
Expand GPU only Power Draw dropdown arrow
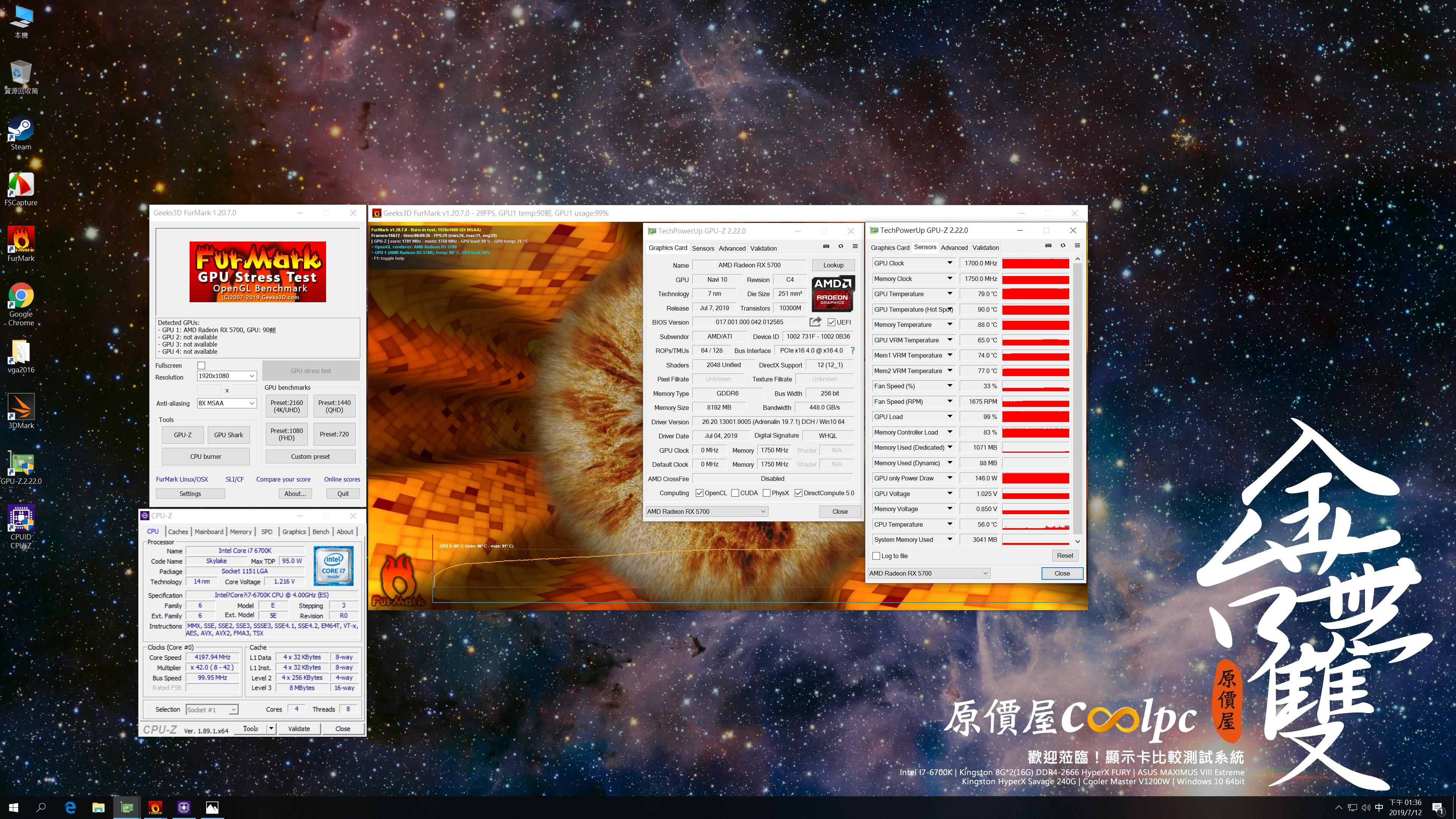click(x=949, y=478)
